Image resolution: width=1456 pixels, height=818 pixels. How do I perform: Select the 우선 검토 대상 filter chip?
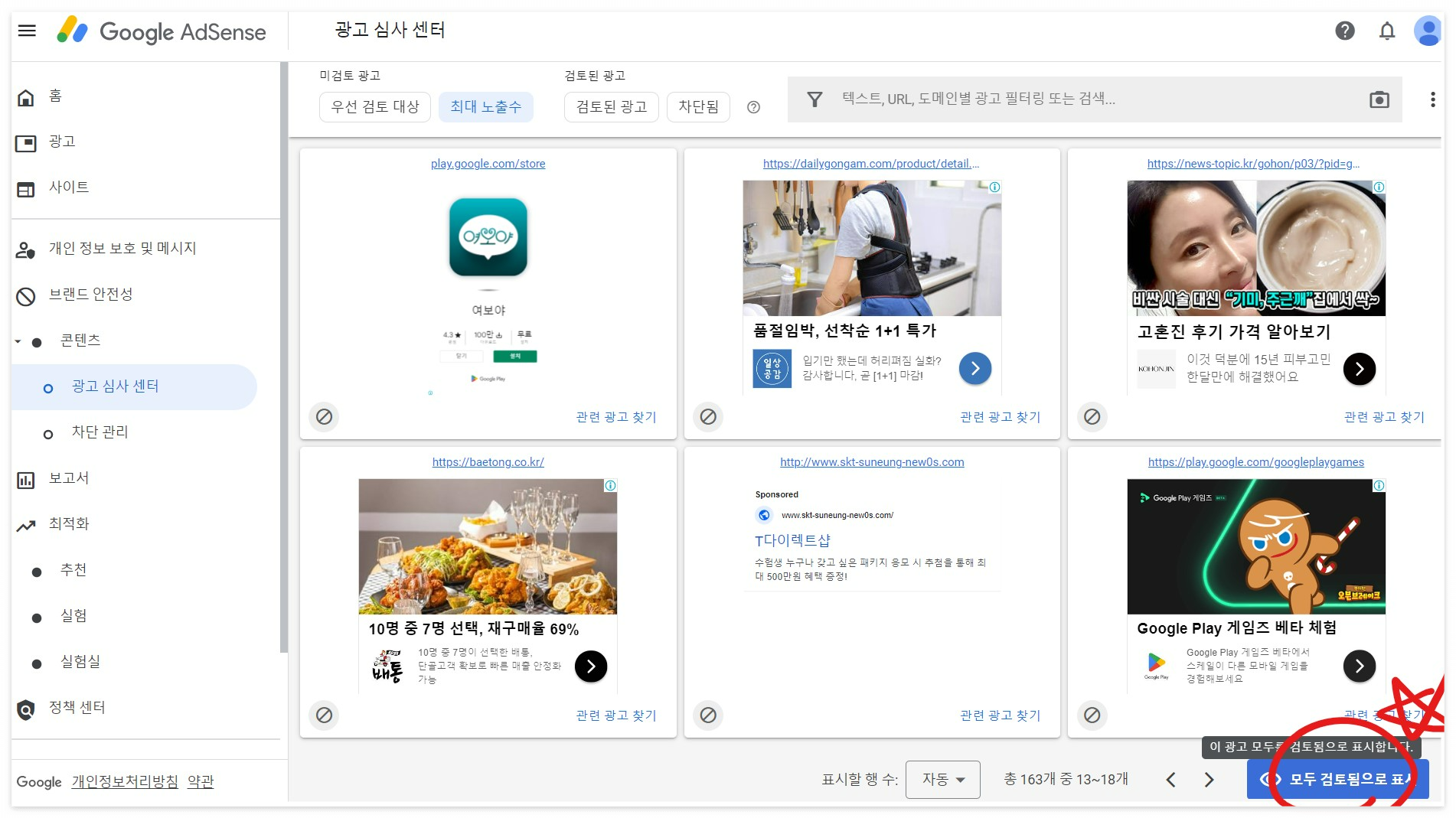[375, 106]
